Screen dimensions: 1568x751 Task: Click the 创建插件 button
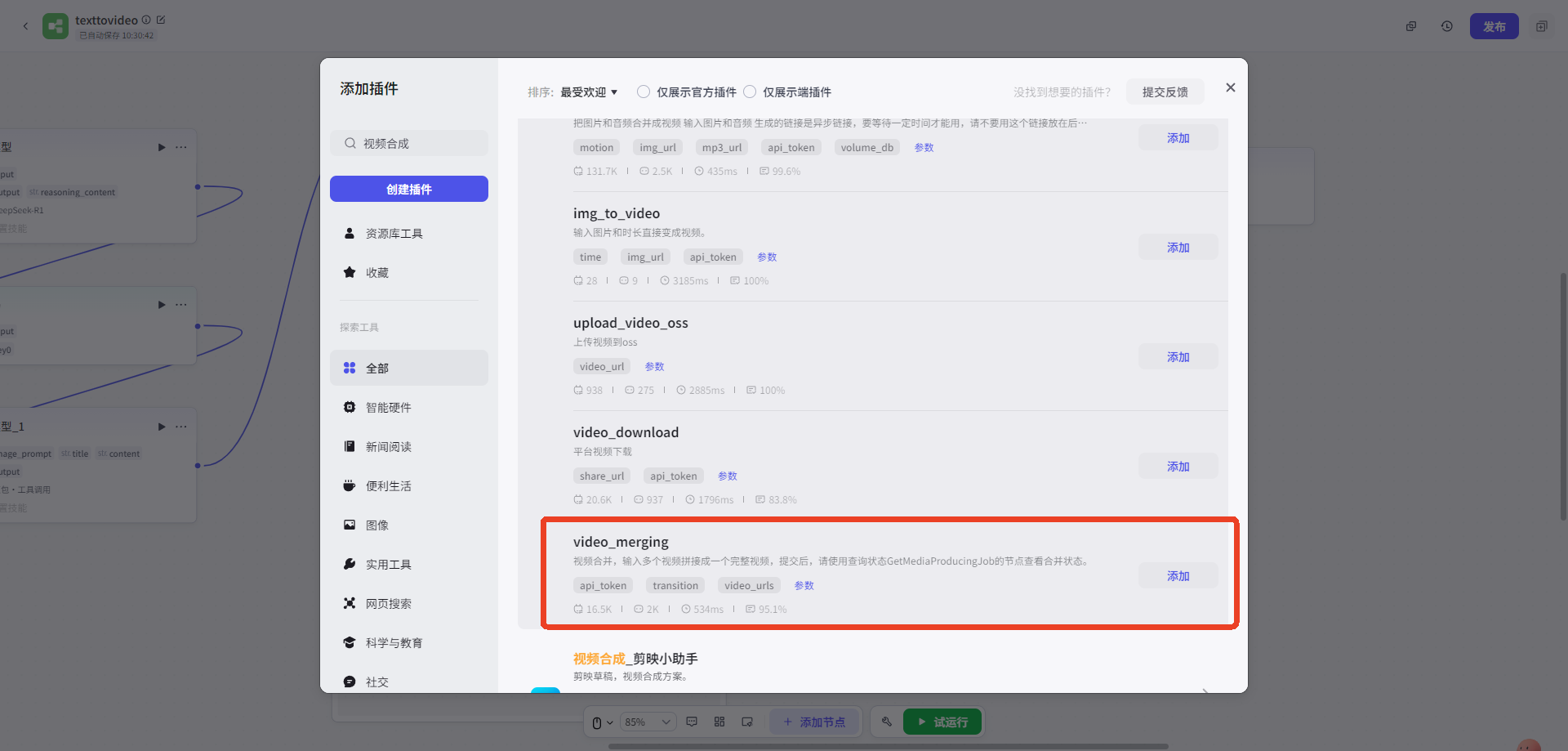(x=408, y=189)
